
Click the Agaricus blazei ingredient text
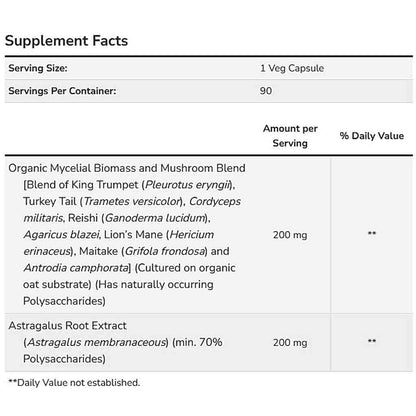point(61,235)
